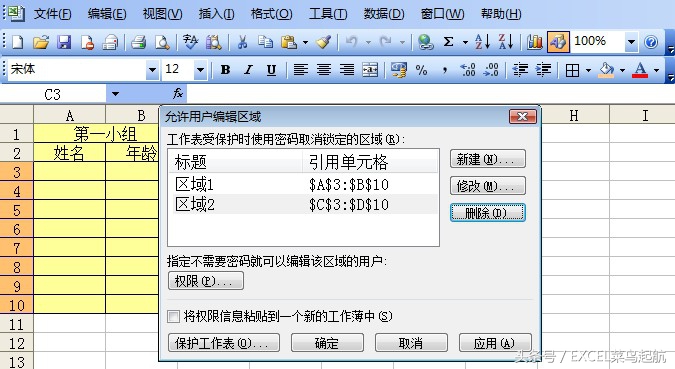675x369 pixels.
Task: Open the 格式(O) menu
Action: [271, 14]
